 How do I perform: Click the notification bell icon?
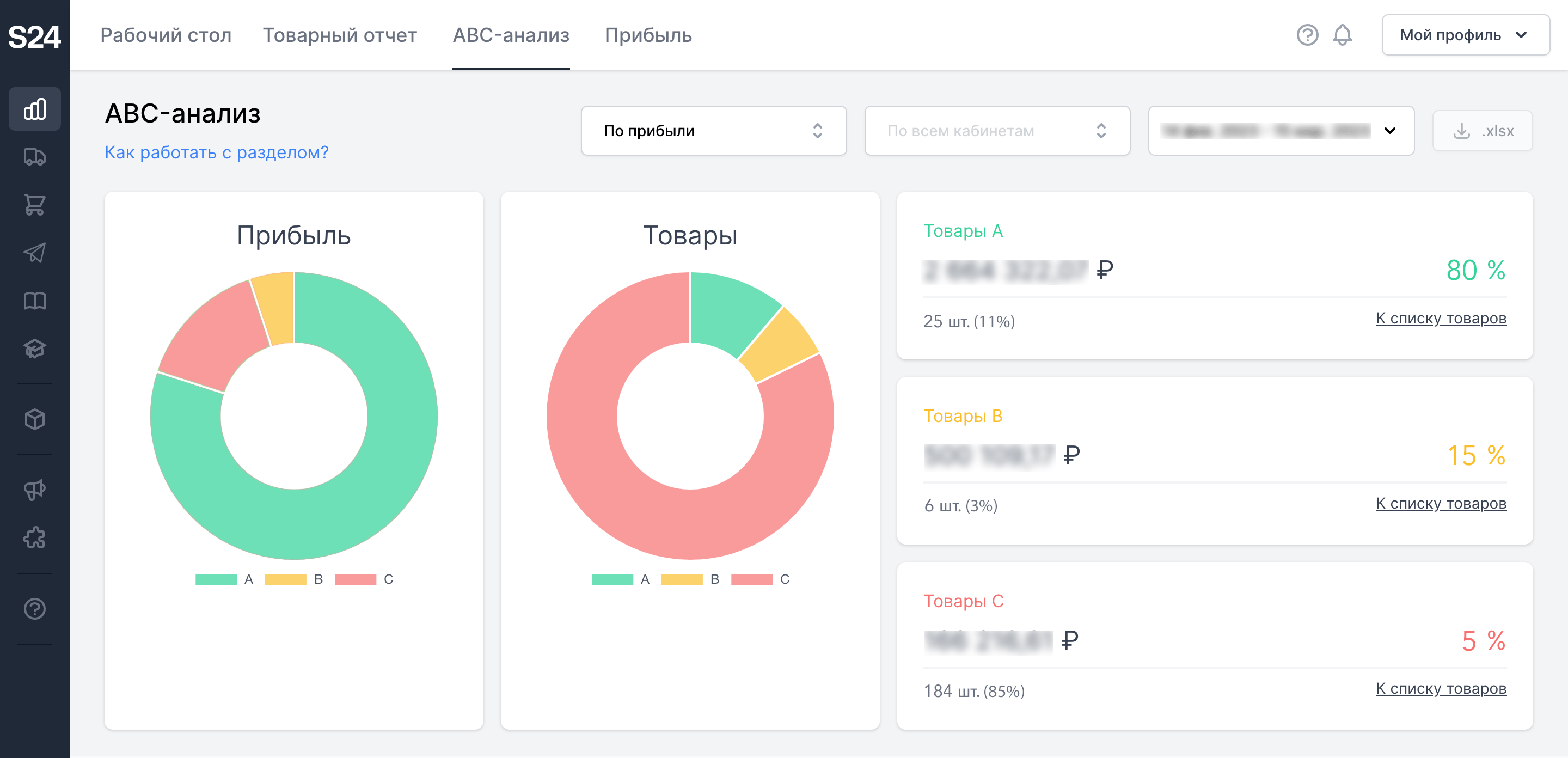(1342, 35)
